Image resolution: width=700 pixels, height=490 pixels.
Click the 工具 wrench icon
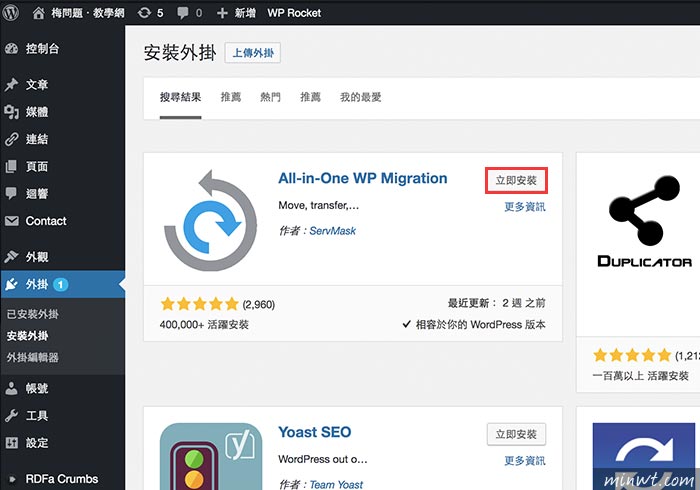12,415
